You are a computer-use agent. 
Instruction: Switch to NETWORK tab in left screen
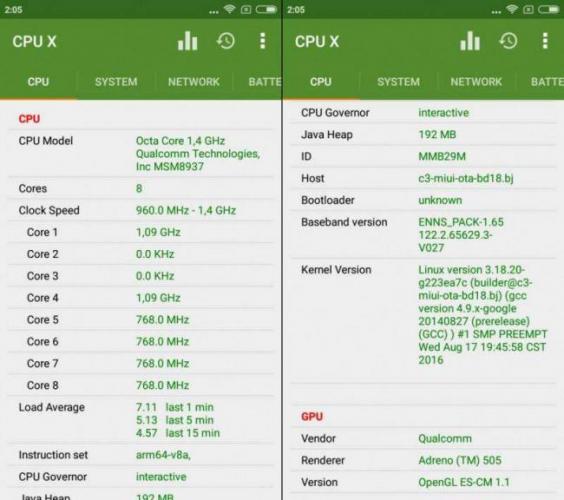click(194, 82)
